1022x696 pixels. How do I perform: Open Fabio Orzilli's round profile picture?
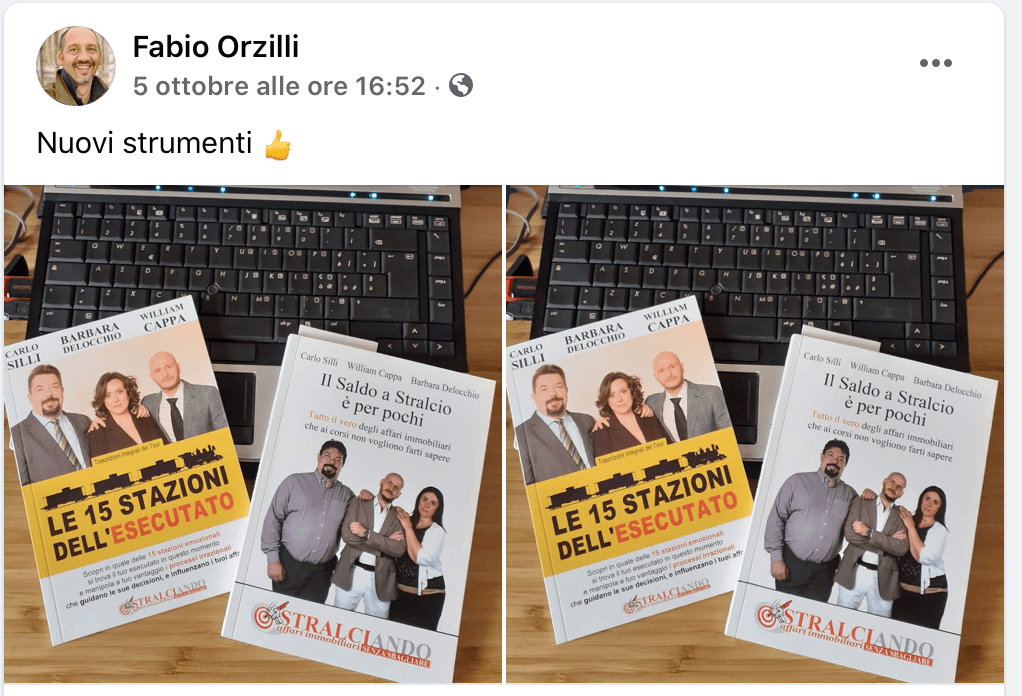coord(76,66)
